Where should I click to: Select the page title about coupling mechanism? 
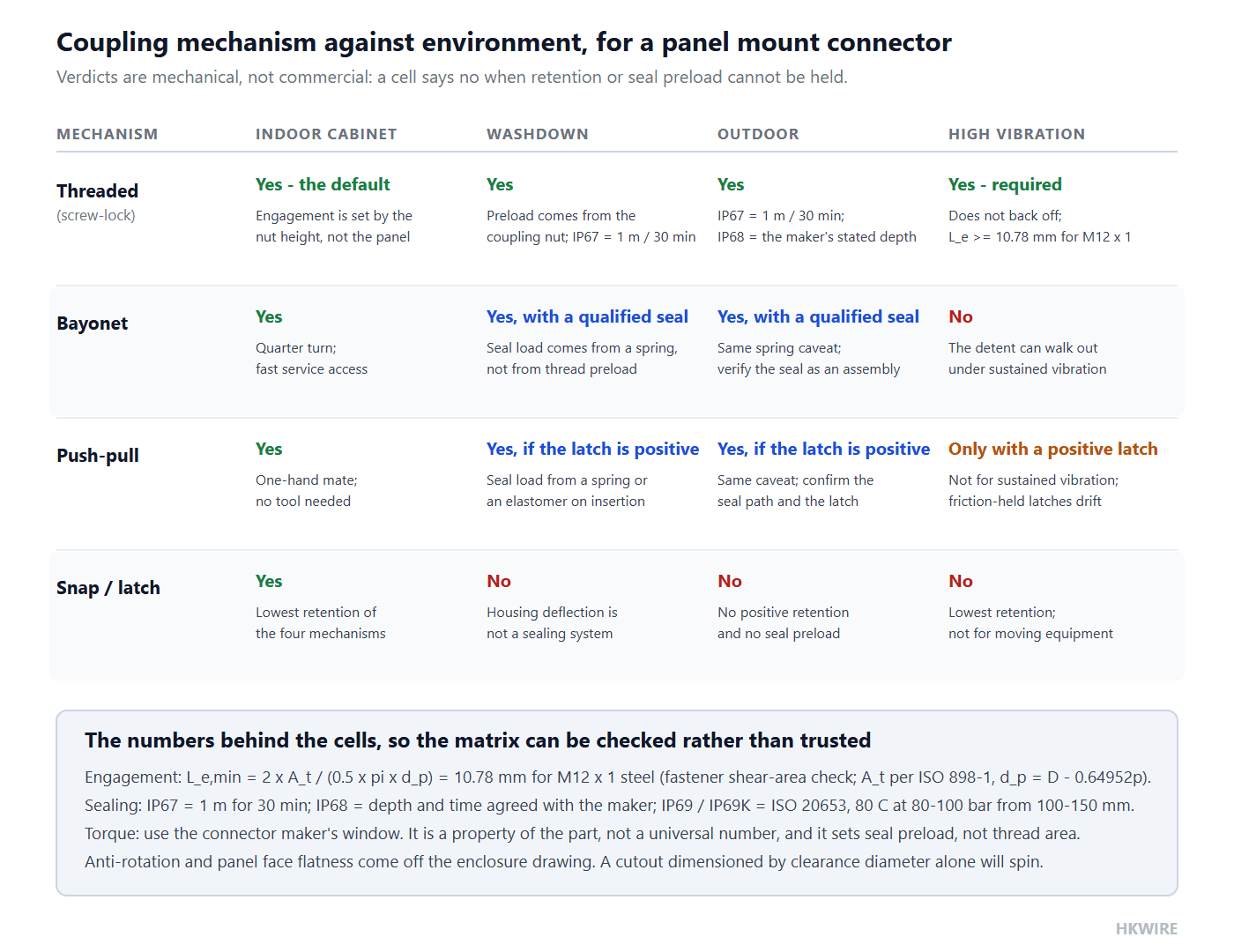504,42
